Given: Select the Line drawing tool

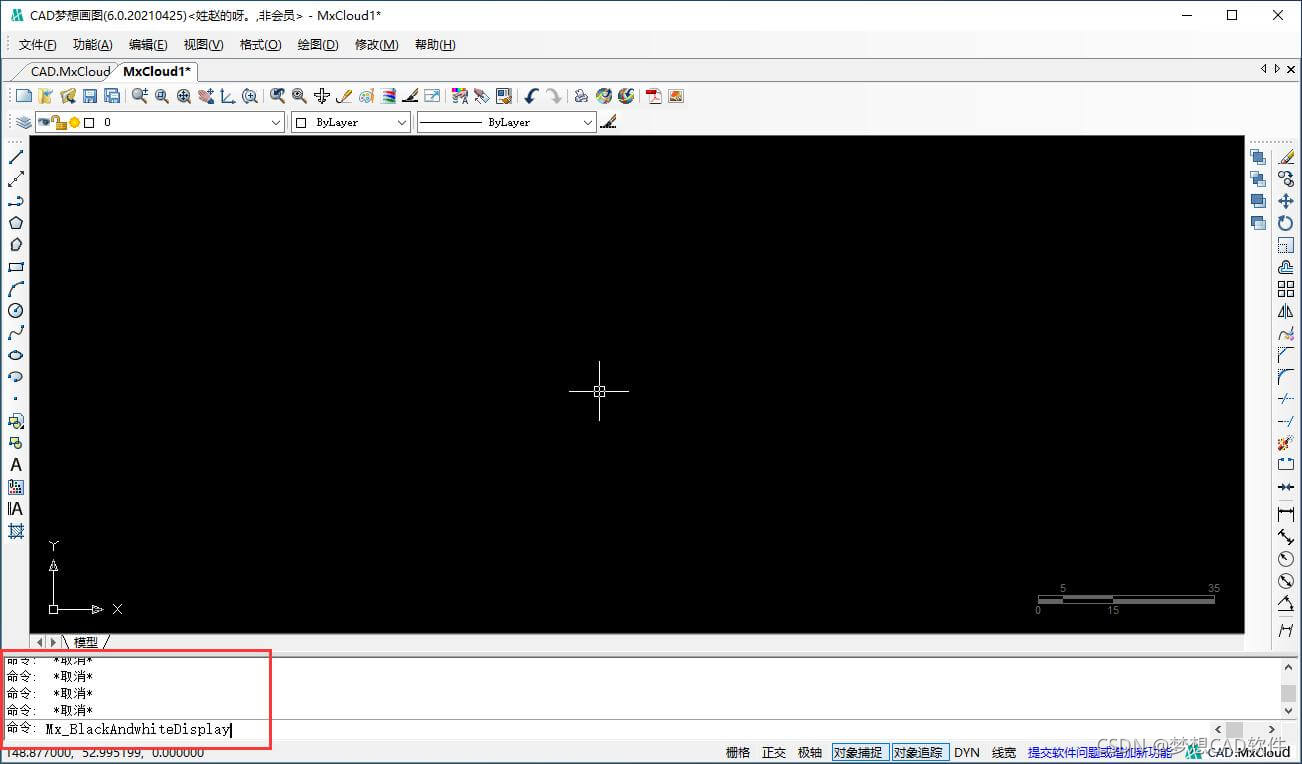Looking at the screenshot, I should [16, 157].
